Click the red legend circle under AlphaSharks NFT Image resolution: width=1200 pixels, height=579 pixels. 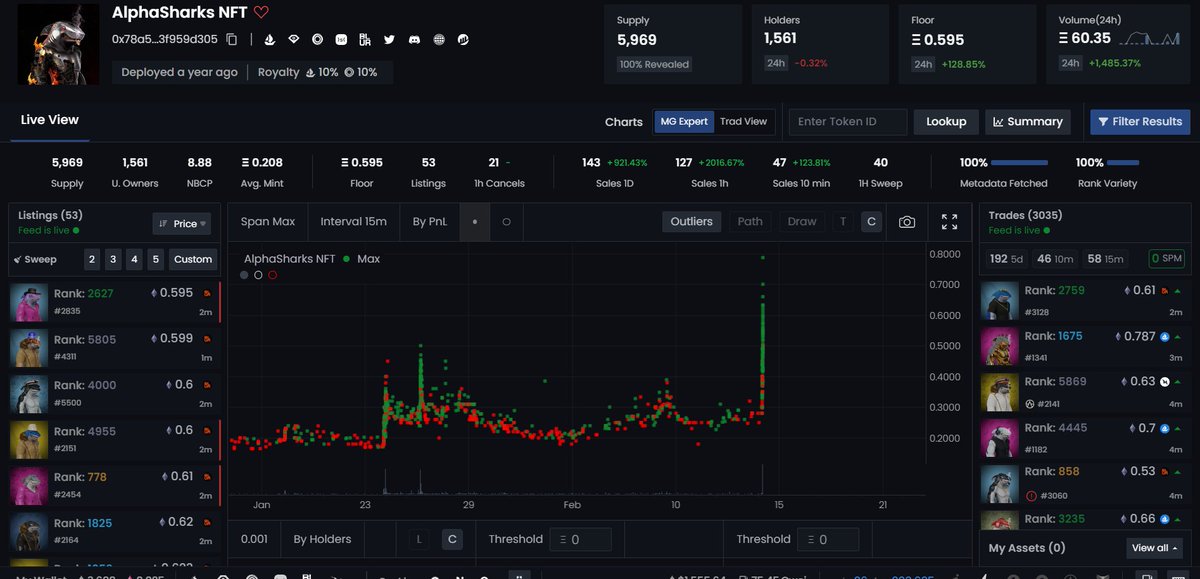272,275
